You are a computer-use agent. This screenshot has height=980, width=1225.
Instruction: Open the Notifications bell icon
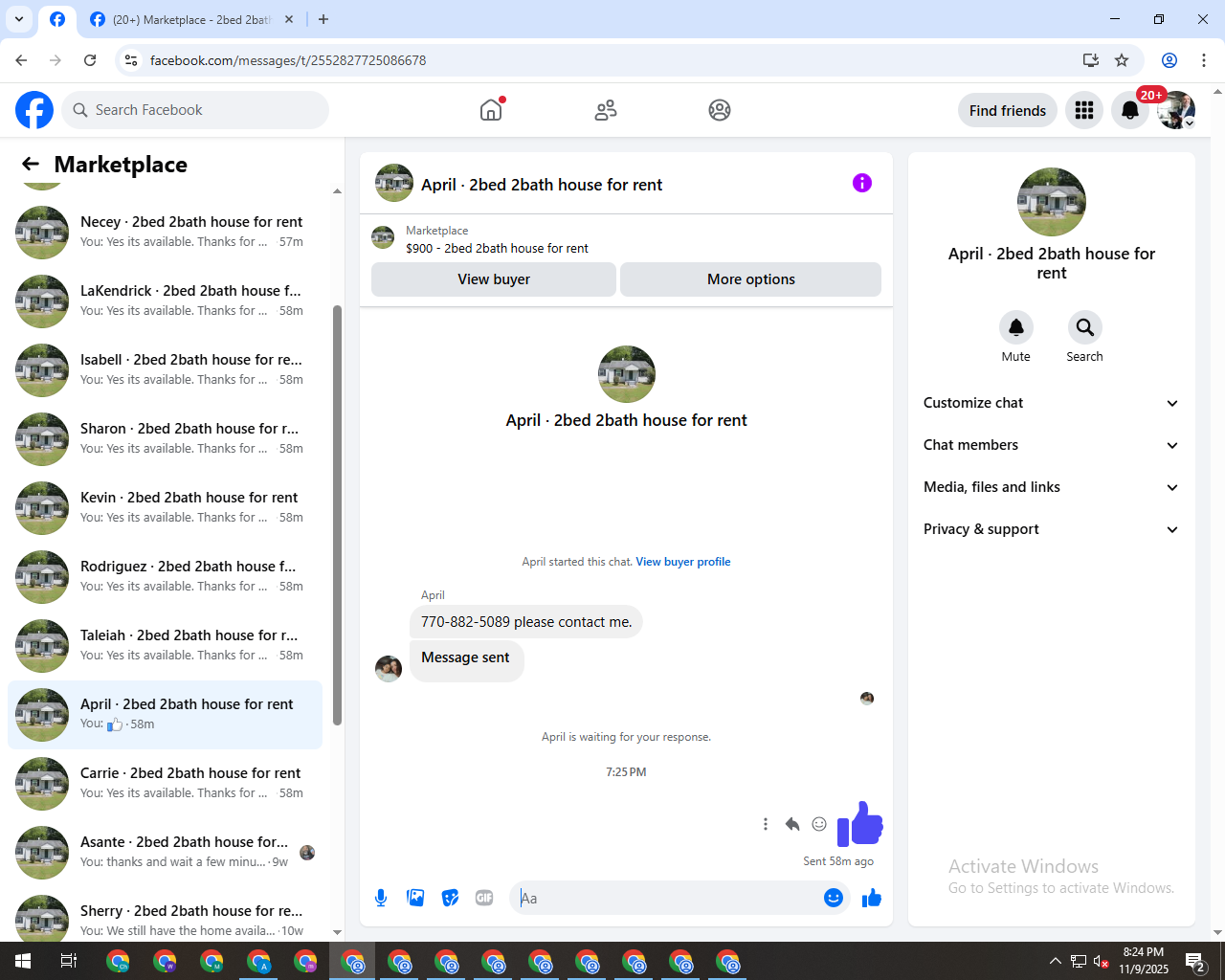(1130, 110)
